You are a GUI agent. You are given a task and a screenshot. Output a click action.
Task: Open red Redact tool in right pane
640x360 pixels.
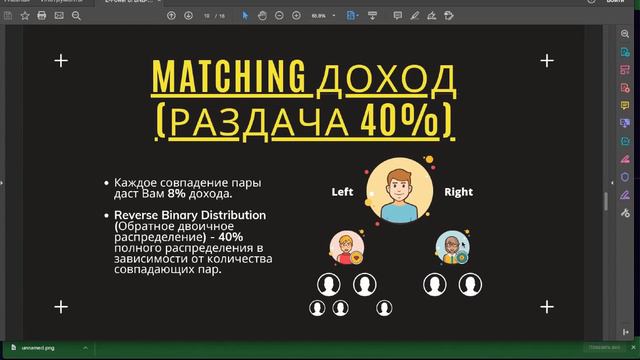coord(625,159)
